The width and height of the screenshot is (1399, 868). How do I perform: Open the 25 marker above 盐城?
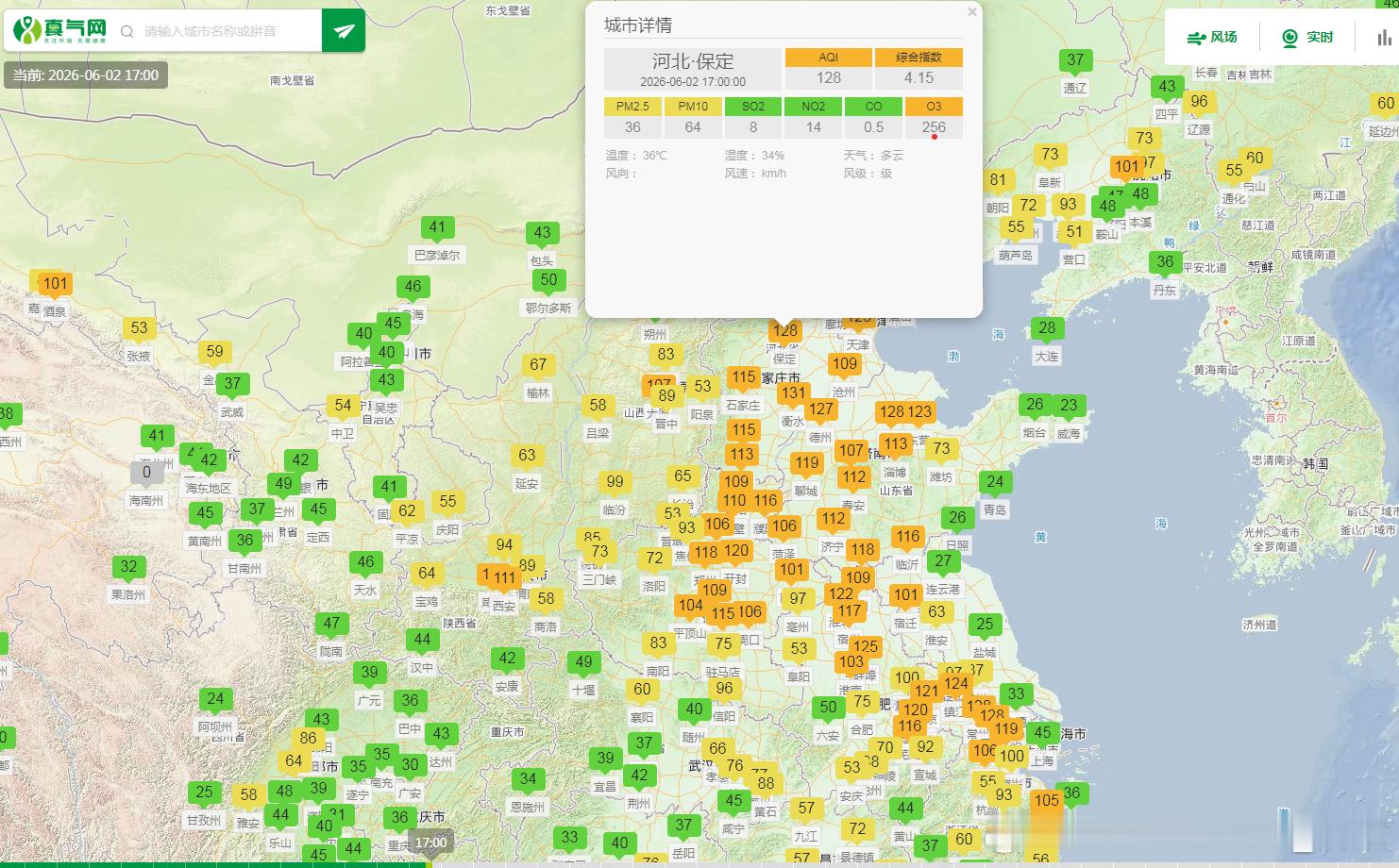985,625
